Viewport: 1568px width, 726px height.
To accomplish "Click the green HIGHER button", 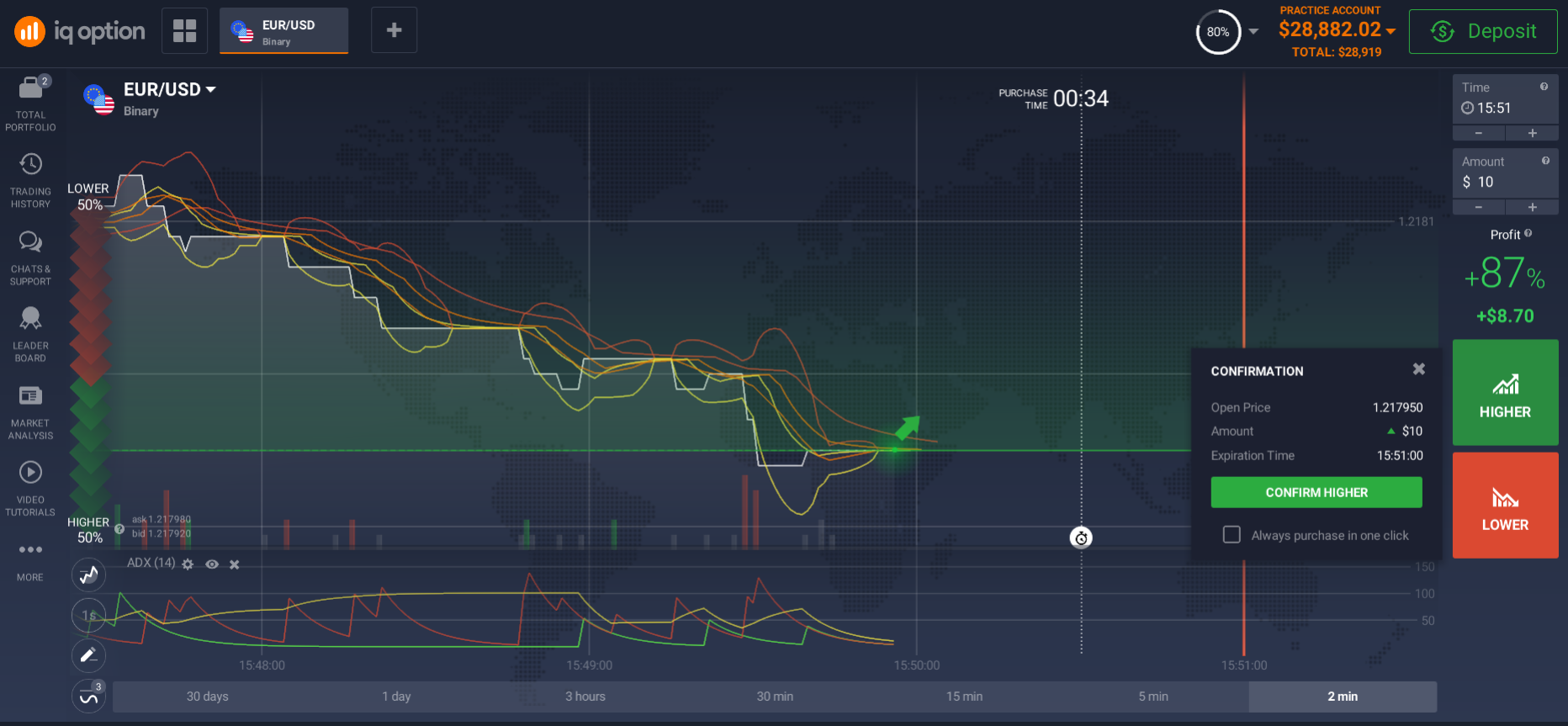I will click(x=1505, y=393).
